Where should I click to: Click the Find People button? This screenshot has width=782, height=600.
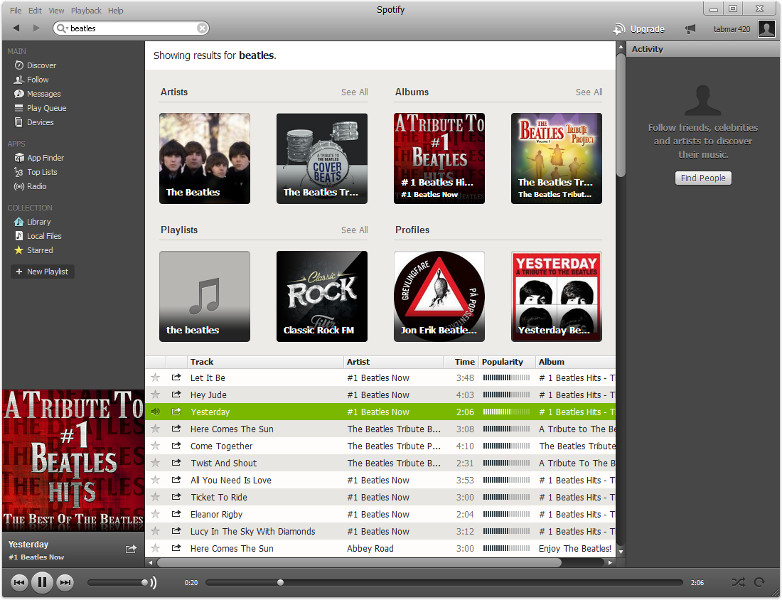[703, 178]
